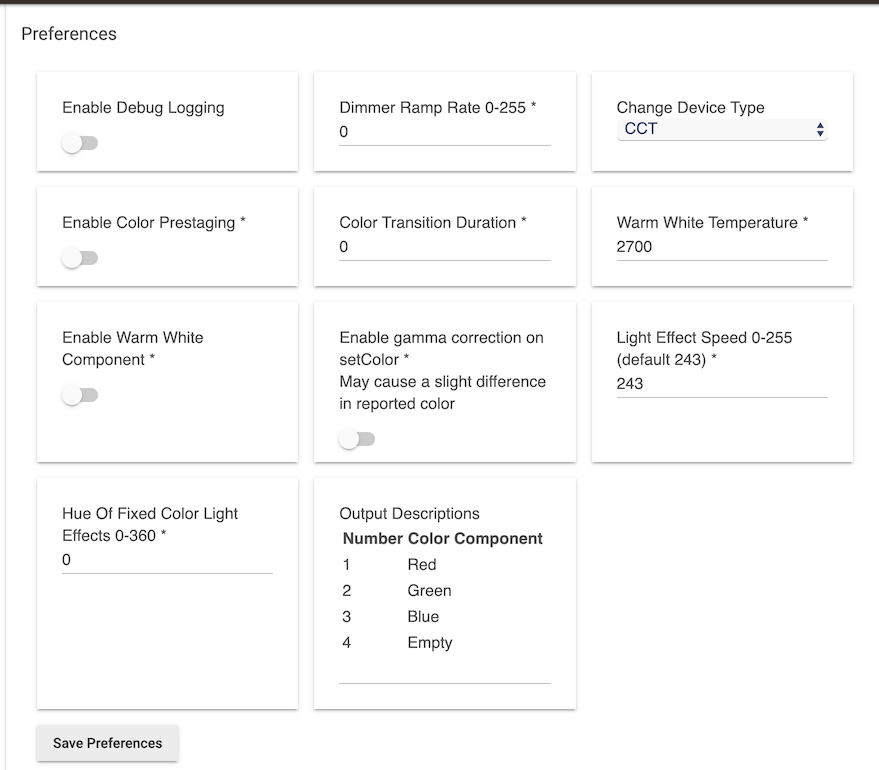Click the underline below the Output Descriptions table
879x770 pixels.
[x=444, y=683]
